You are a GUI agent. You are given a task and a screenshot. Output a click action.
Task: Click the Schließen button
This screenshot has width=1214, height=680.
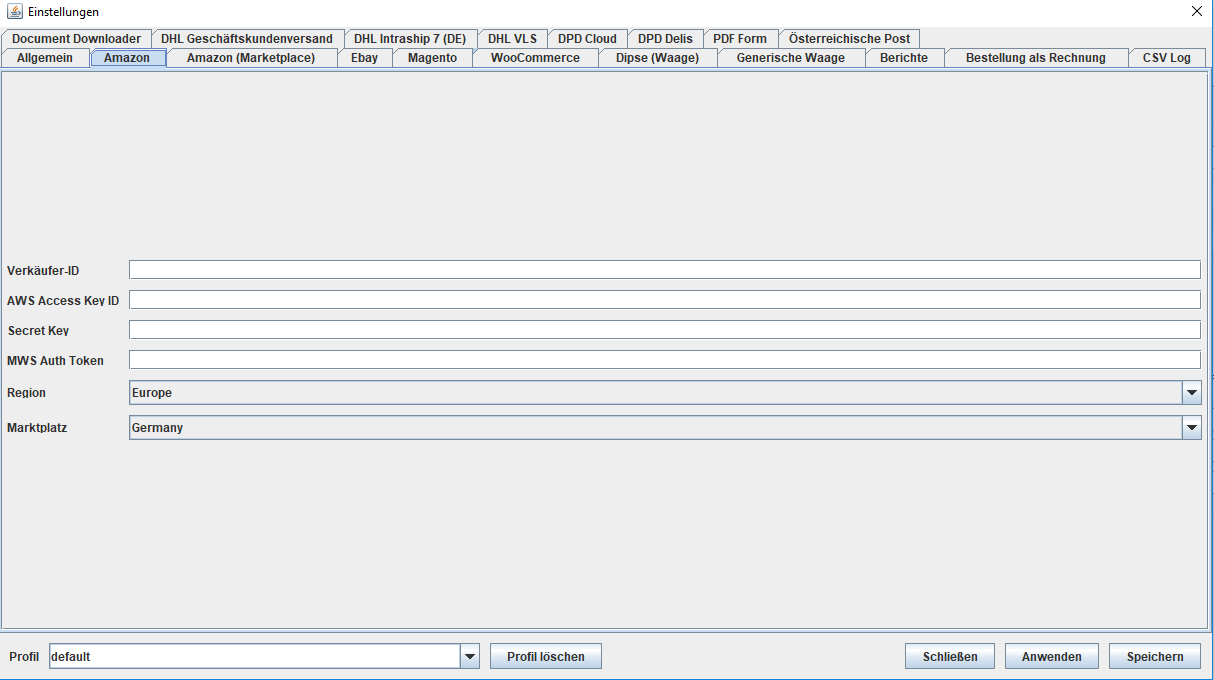pyautogui.click(x=949, y=656)
